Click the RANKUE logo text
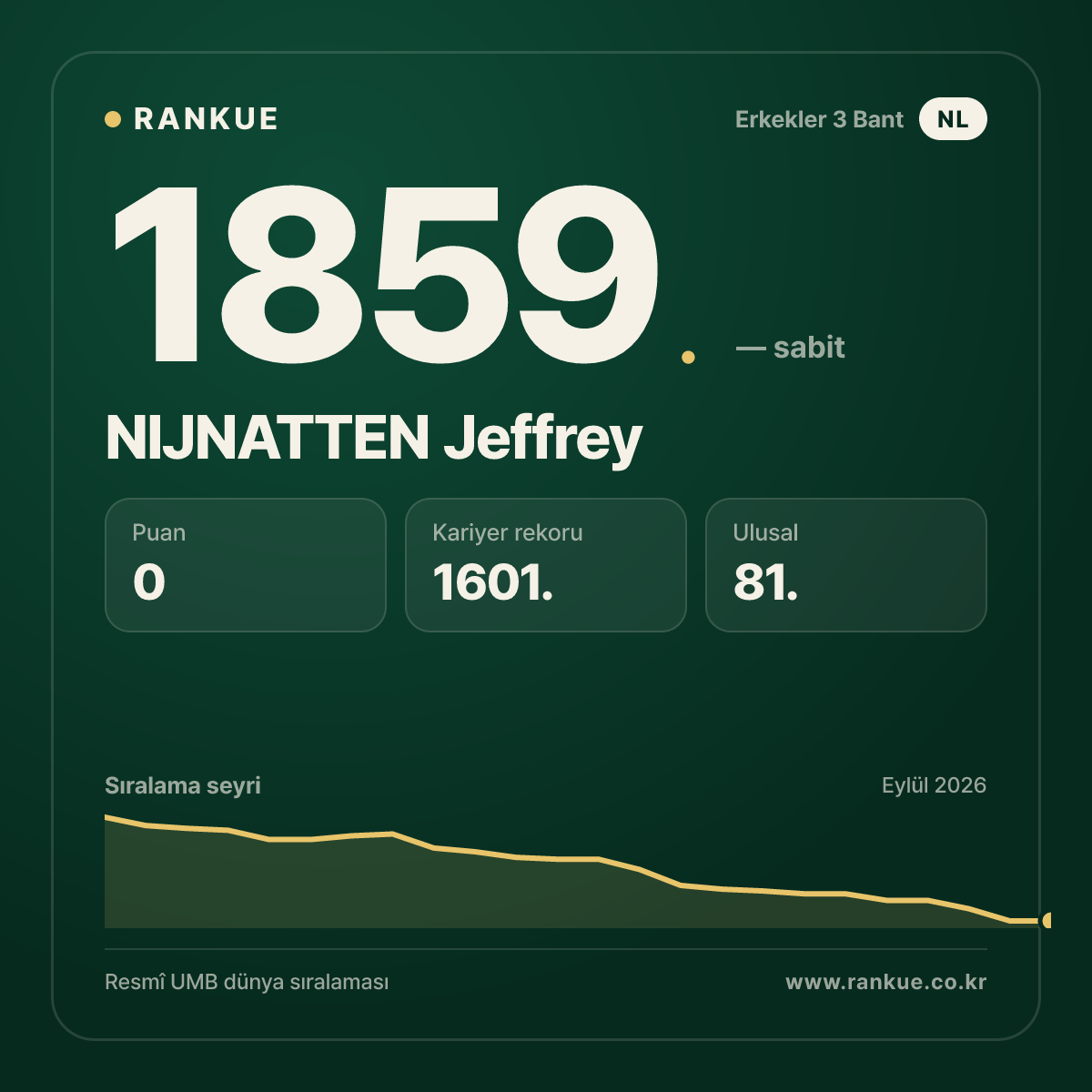Viewport: 1092px width, 1092px height. (206, 119)
